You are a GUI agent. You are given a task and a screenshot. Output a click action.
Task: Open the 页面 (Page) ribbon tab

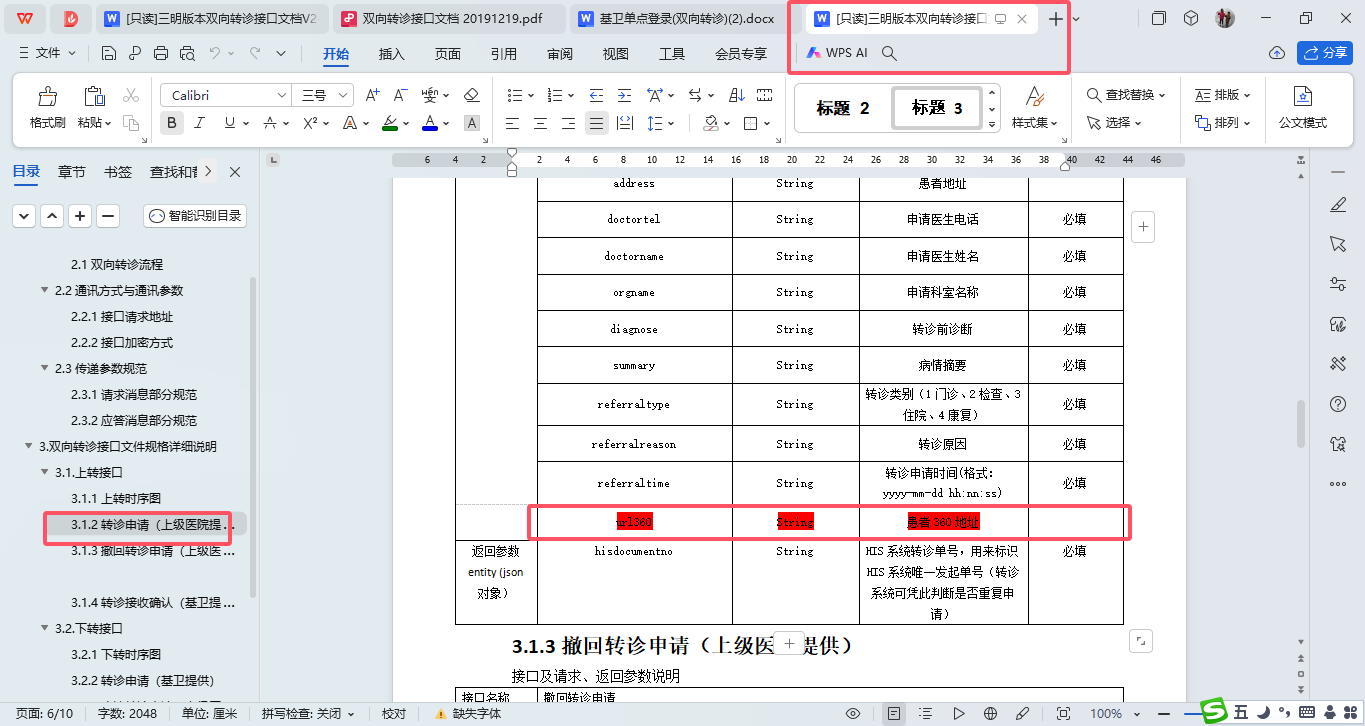[448, 54]
